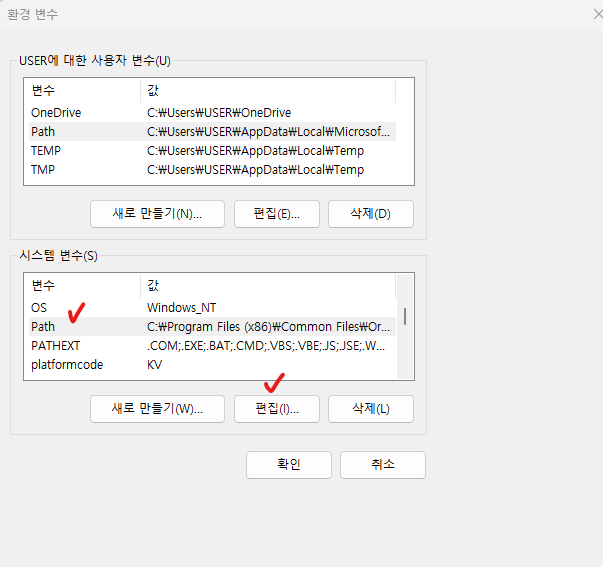The width and height of the screenshot is (603, 567).
Task: Click the Windows_NT value cell
Action: (182, 308)
